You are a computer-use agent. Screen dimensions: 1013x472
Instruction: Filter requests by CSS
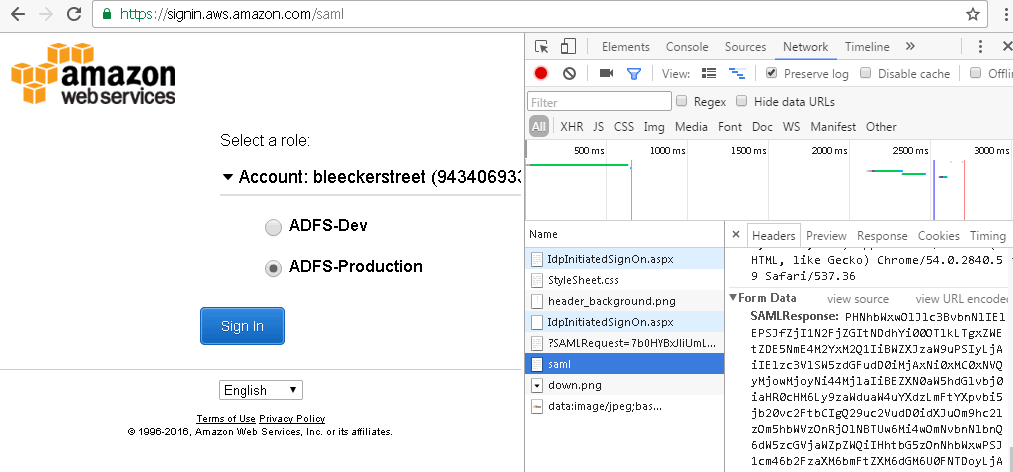(623, 127)
